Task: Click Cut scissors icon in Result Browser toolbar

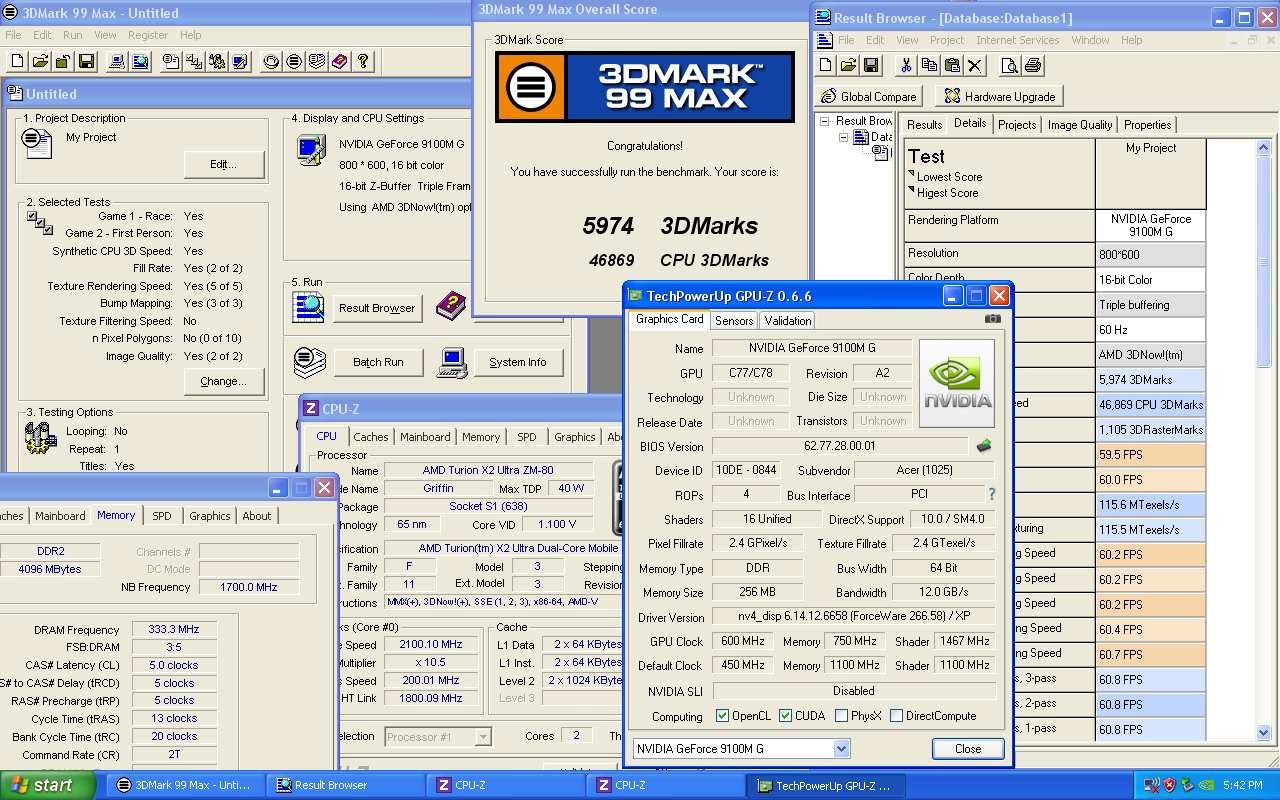Action: [x=906, y=66]
